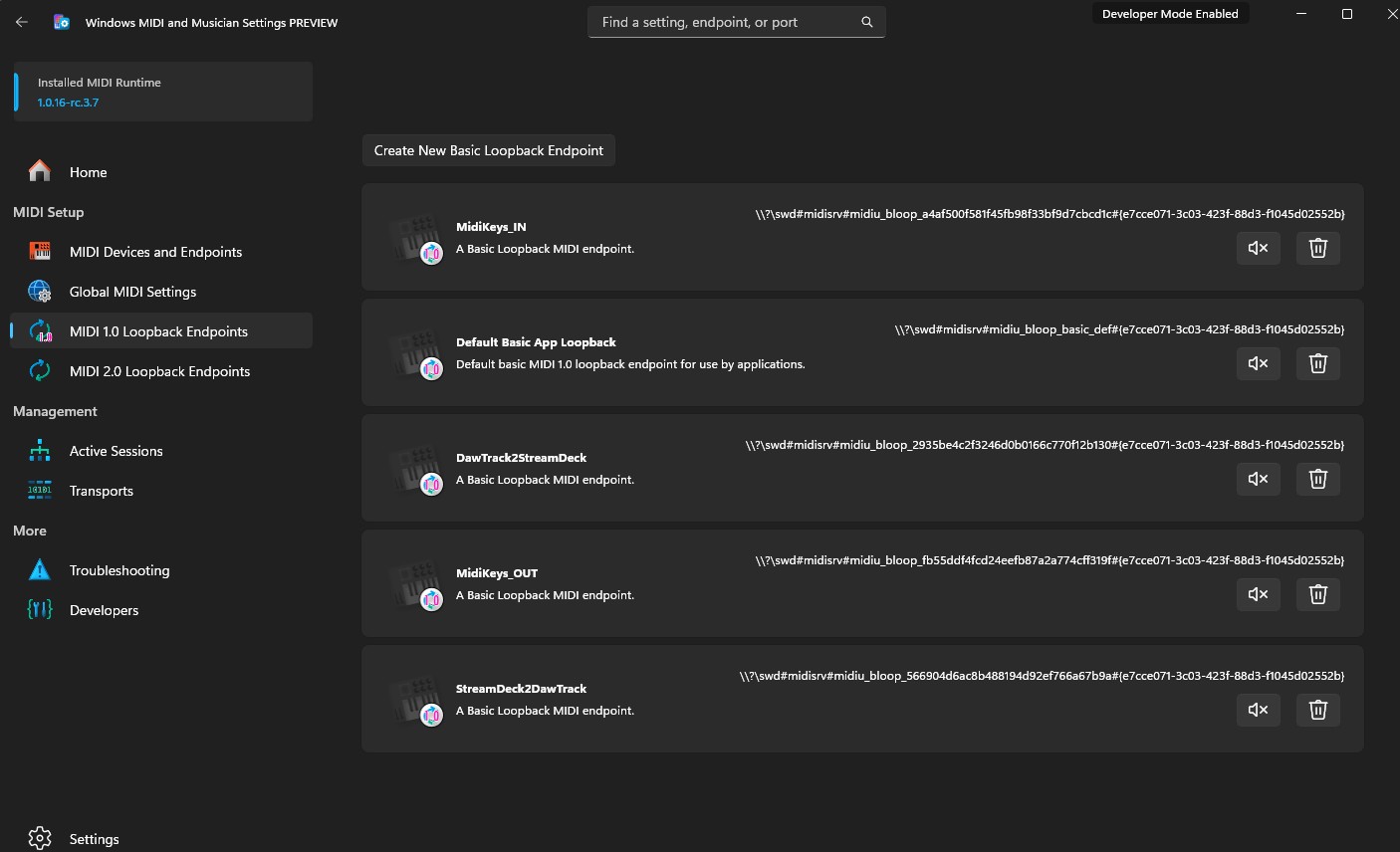Viewport: 1400px width, 852px height.
Task: Delete the MidiKeys_IN endpoint
Action: [x=1317, y=248]
